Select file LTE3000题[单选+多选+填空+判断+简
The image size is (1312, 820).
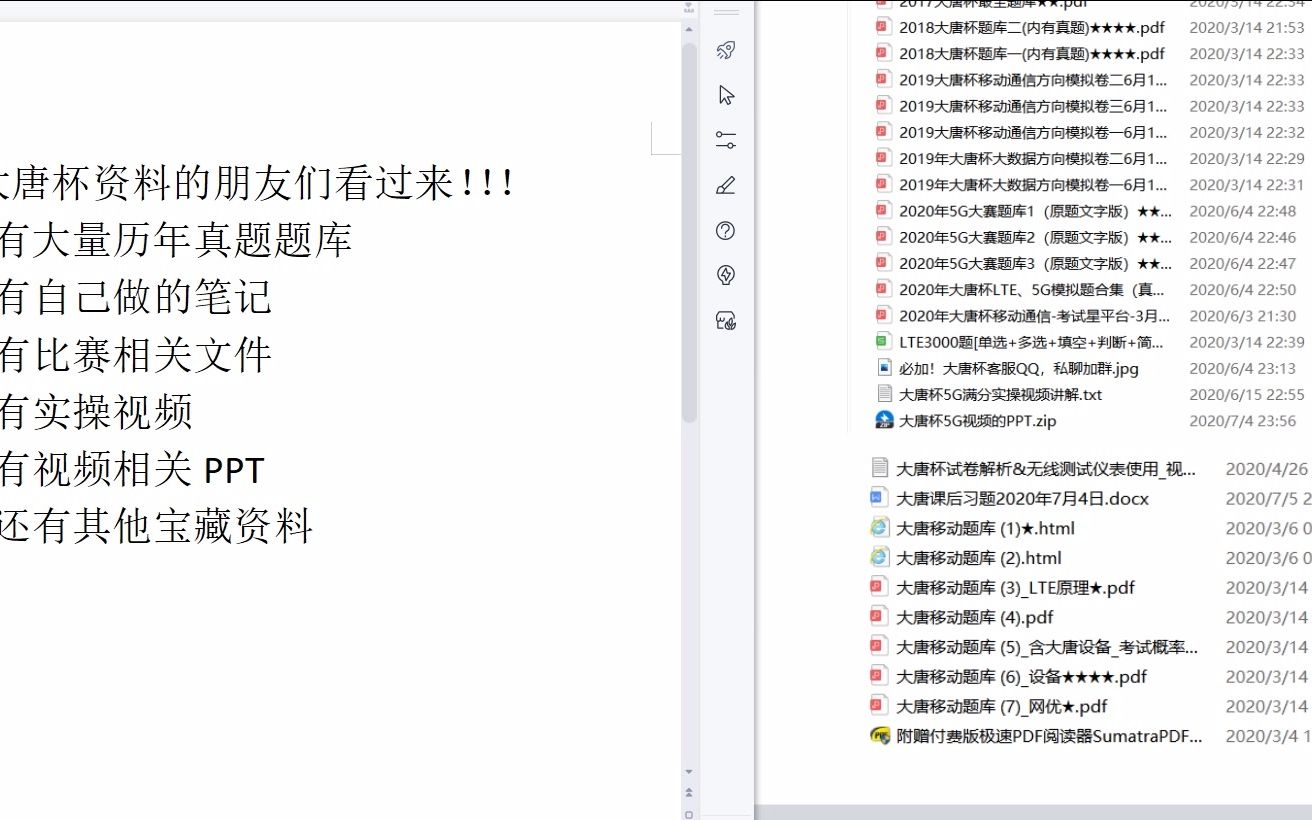(1032, 342)
